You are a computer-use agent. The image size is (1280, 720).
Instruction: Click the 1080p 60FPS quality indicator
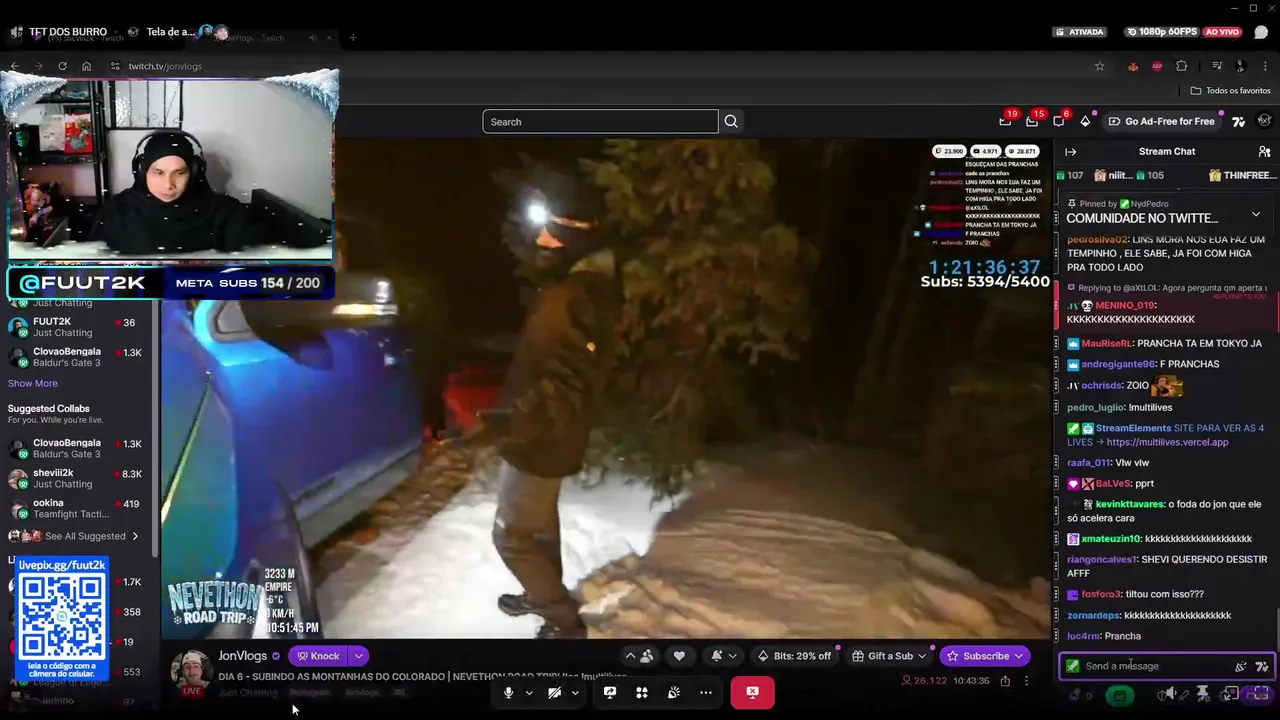1160,32
